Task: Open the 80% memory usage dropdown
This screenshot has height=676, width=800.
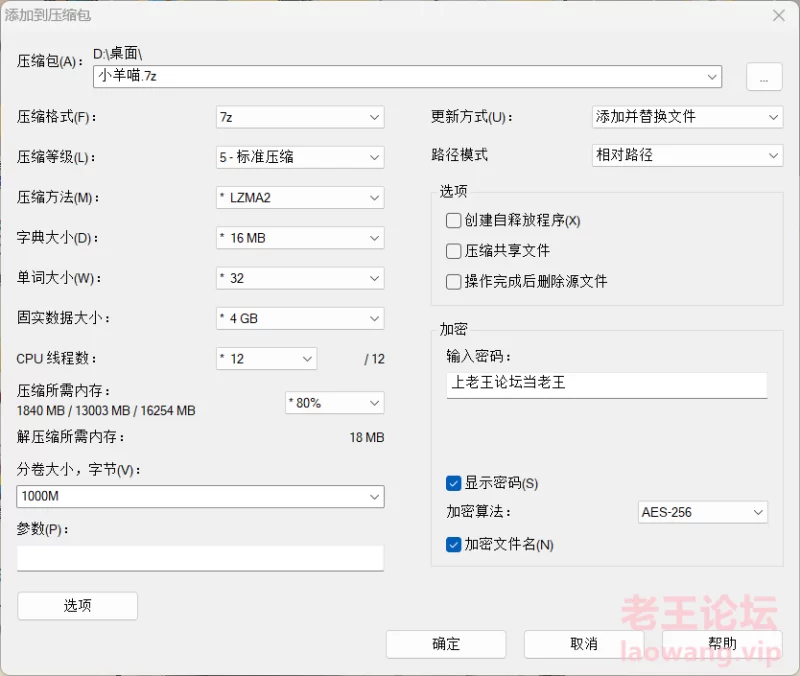Action: click(335, 403)
